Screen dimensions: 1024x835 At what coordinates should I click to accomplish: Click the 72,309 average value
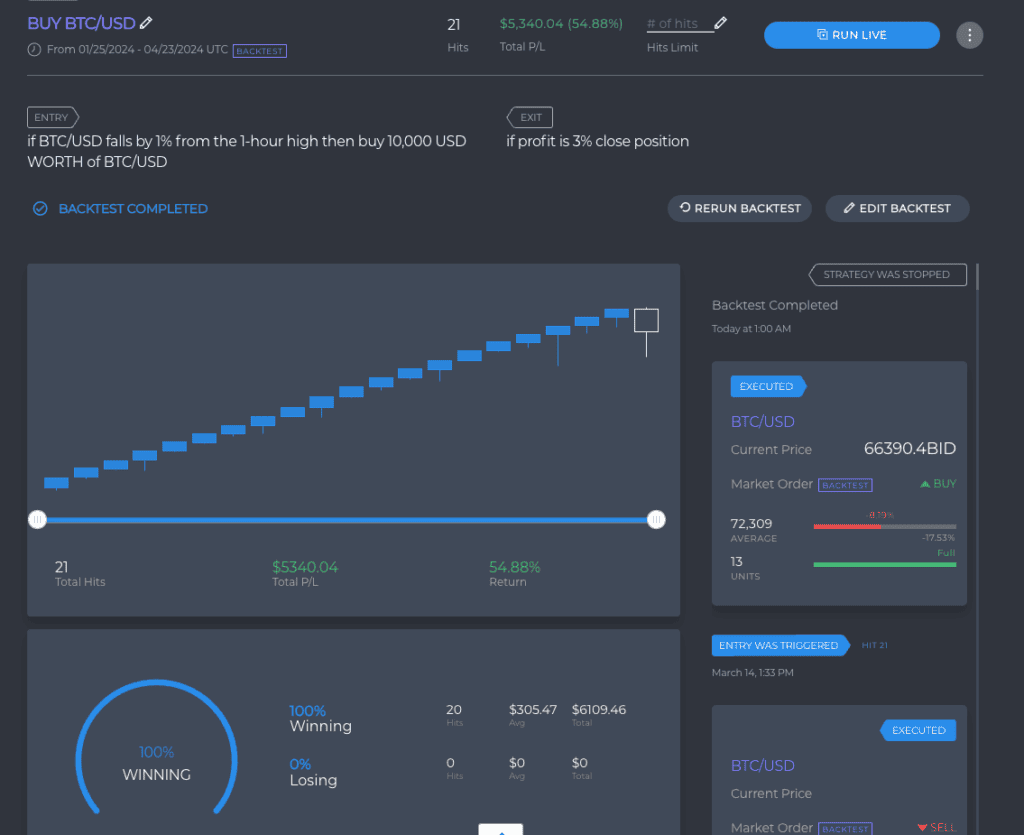click(751, 524)
